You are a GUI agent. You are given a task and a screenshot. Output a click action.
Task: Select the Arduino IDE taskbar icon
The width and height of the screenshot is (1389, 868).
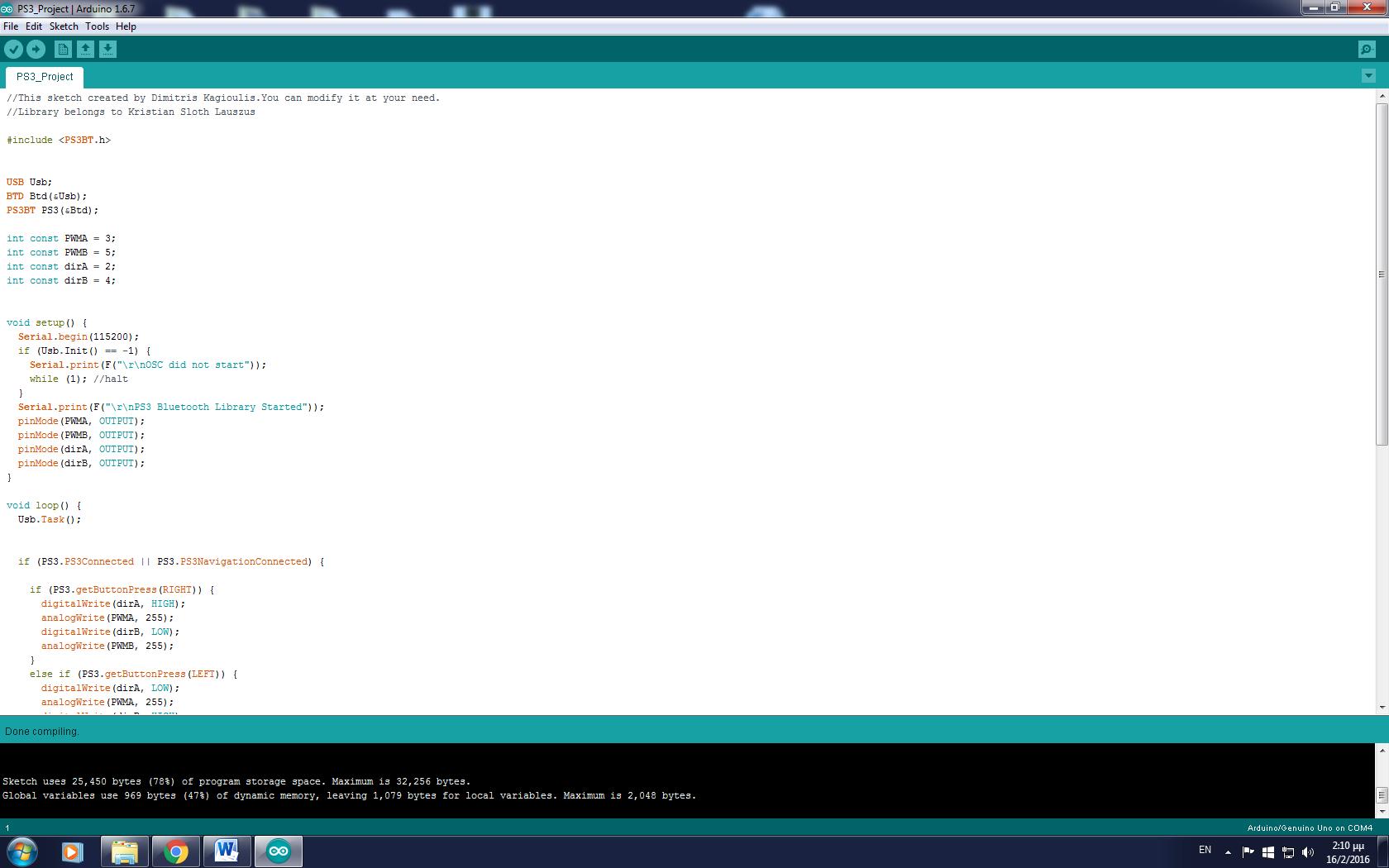pos(278,851)
